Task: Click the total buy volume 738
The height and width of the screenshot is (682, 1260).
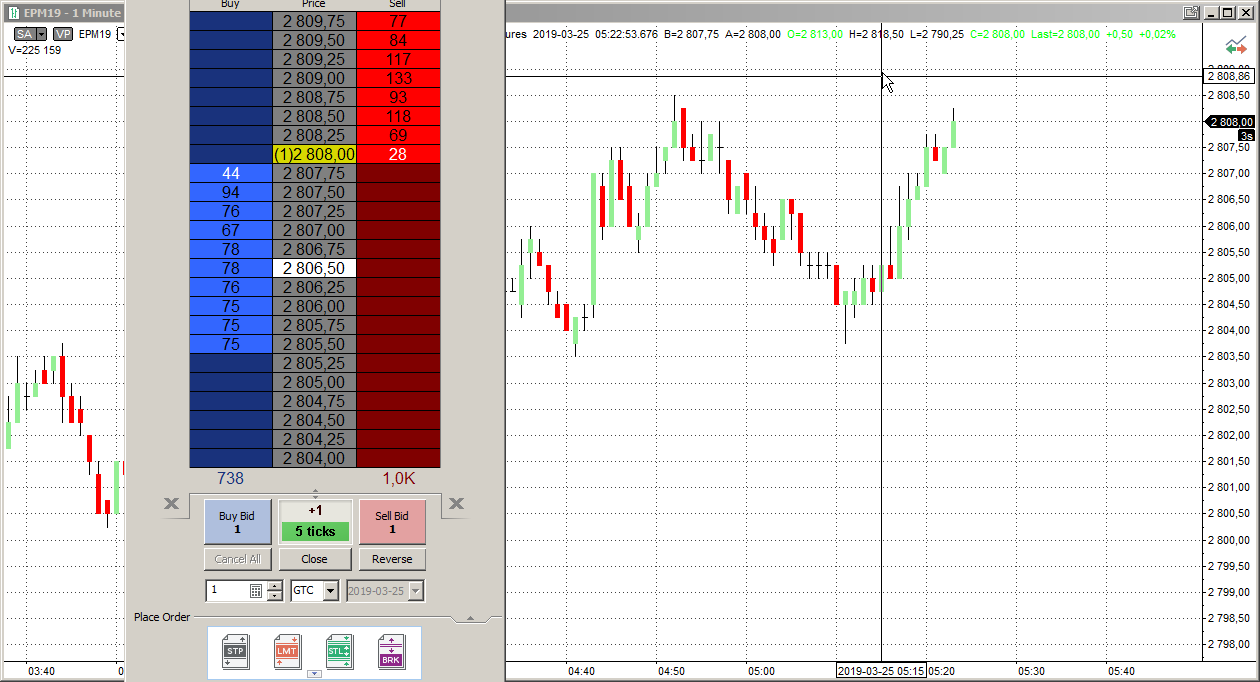Action: [x=230, y=479]
